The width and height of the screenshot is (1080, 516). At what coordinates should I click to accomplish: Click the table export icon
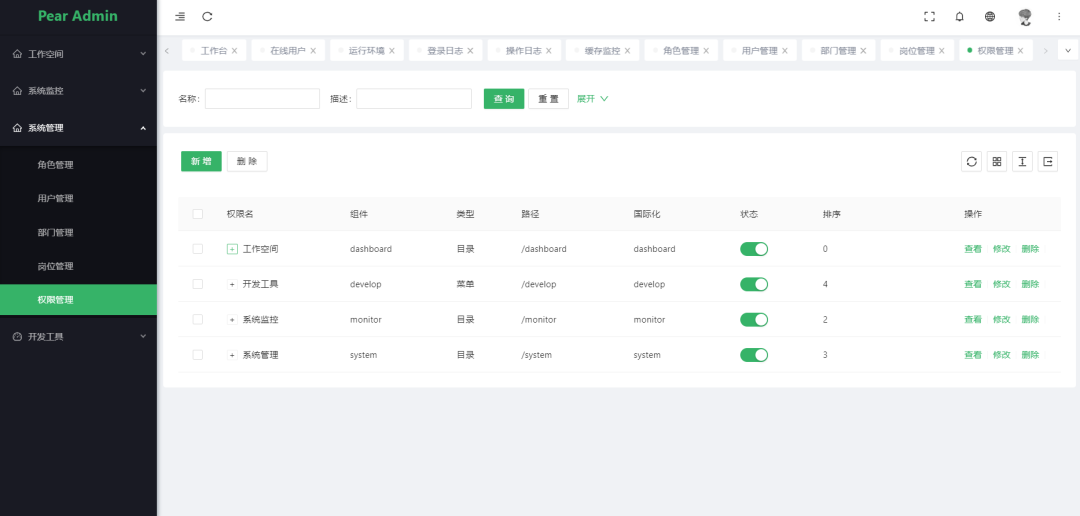coord(1047,162)
